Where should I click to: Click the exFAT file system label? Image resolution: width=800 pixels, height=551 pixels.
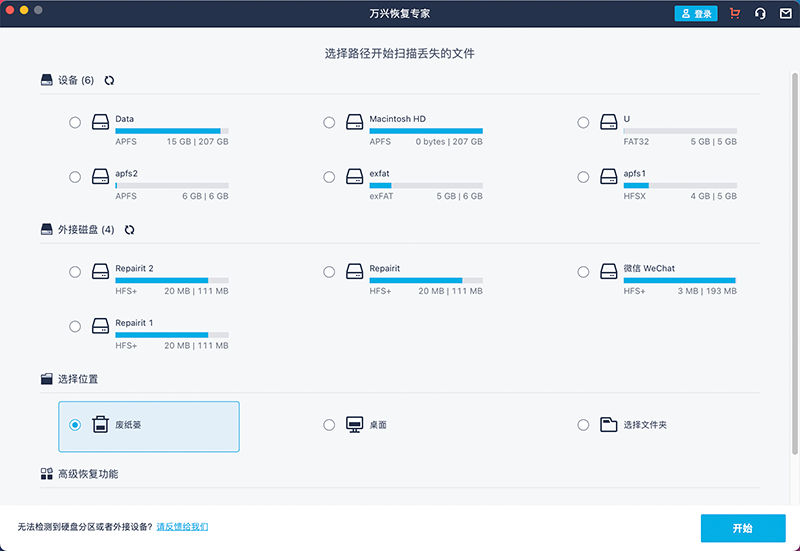[x=381, y=196]
